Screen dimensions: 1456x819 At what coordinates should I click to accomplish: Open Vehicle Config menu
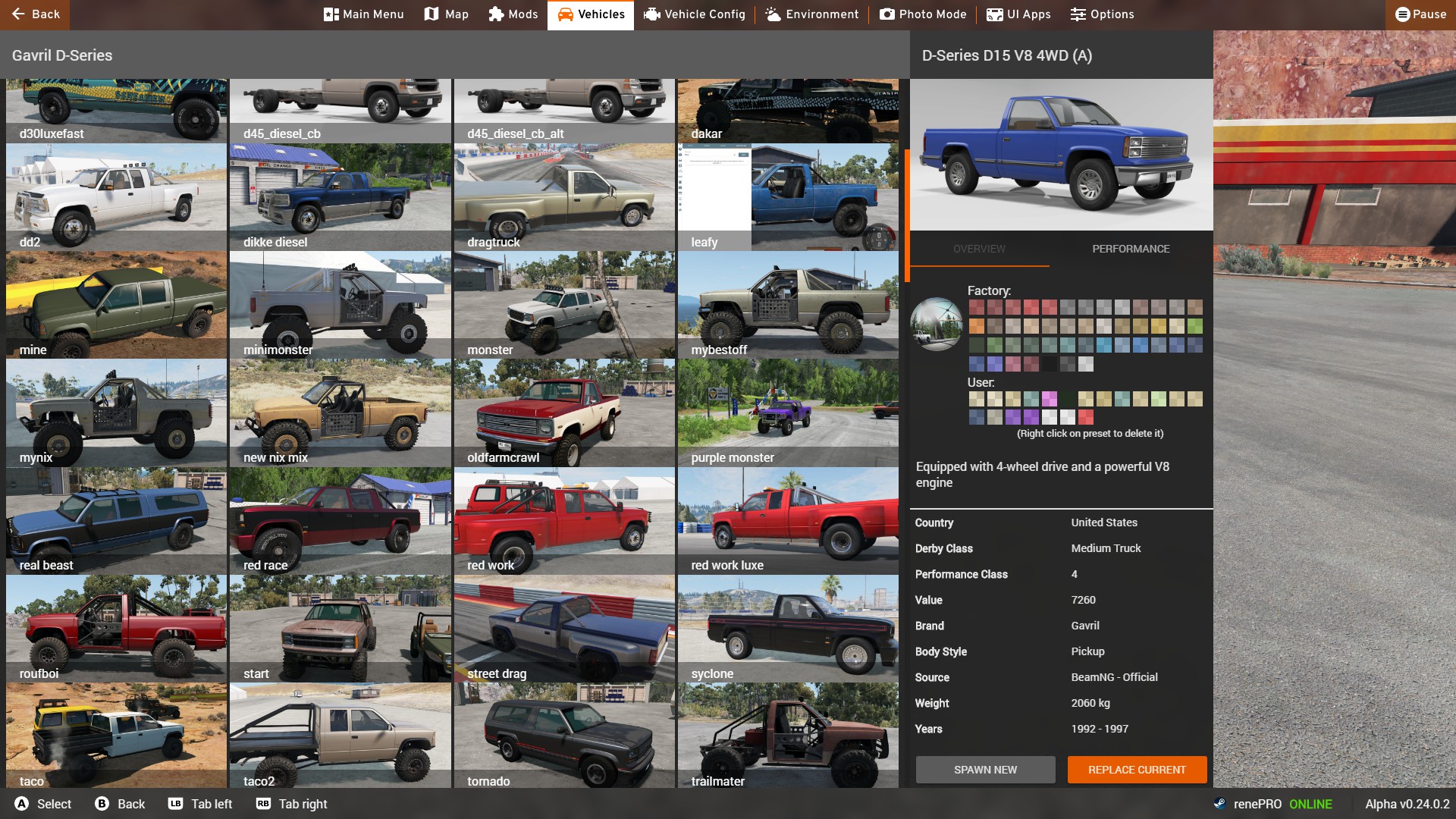(694, 14)
